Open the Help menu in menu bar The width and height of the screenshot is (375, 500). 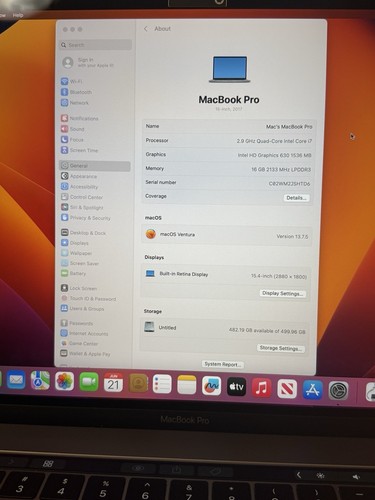18,15
